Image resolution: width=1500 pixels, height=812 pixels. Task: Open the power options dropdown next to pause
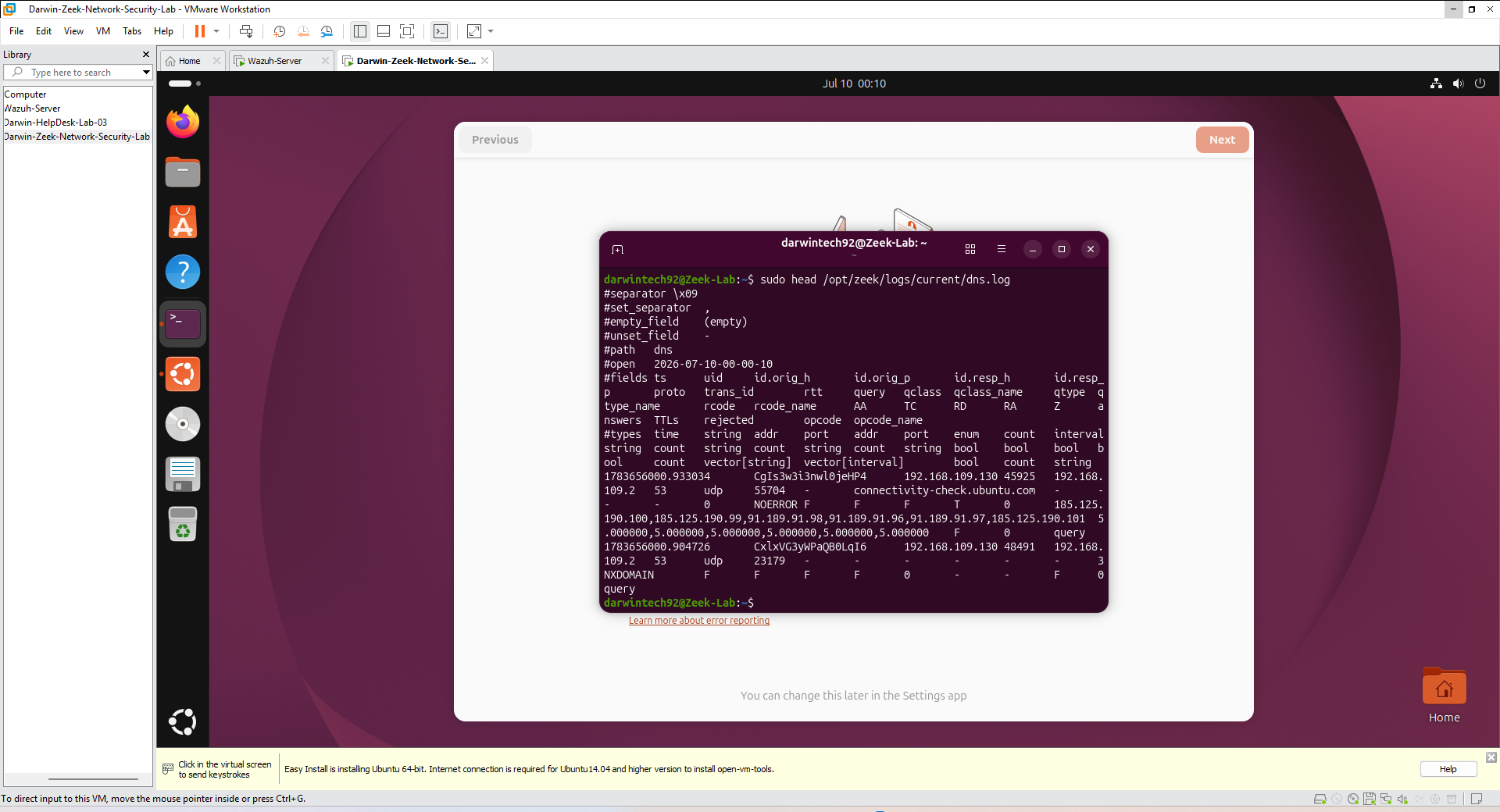216,31
